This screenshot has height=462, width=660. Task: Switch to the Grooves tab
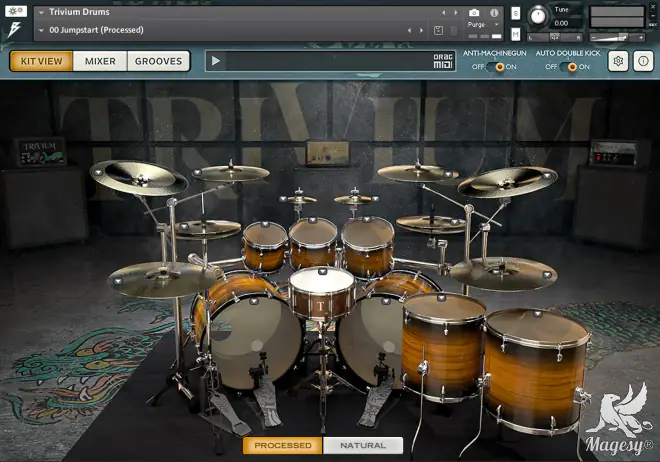pyautogui.click(x=158, y=61)
